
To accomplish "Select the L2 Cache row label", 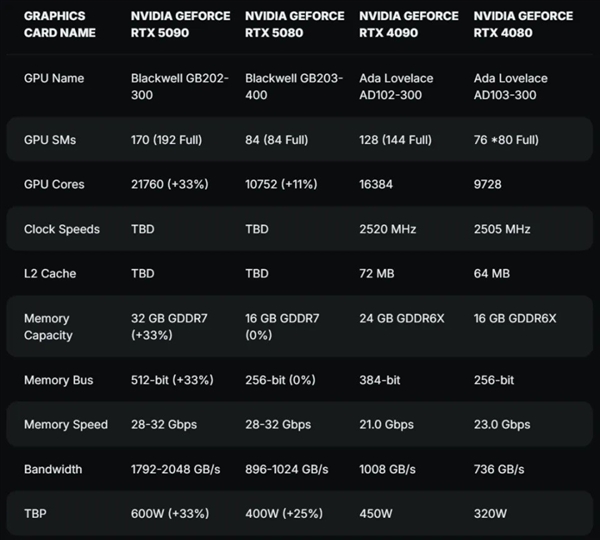I will click(x=50, y=273).
